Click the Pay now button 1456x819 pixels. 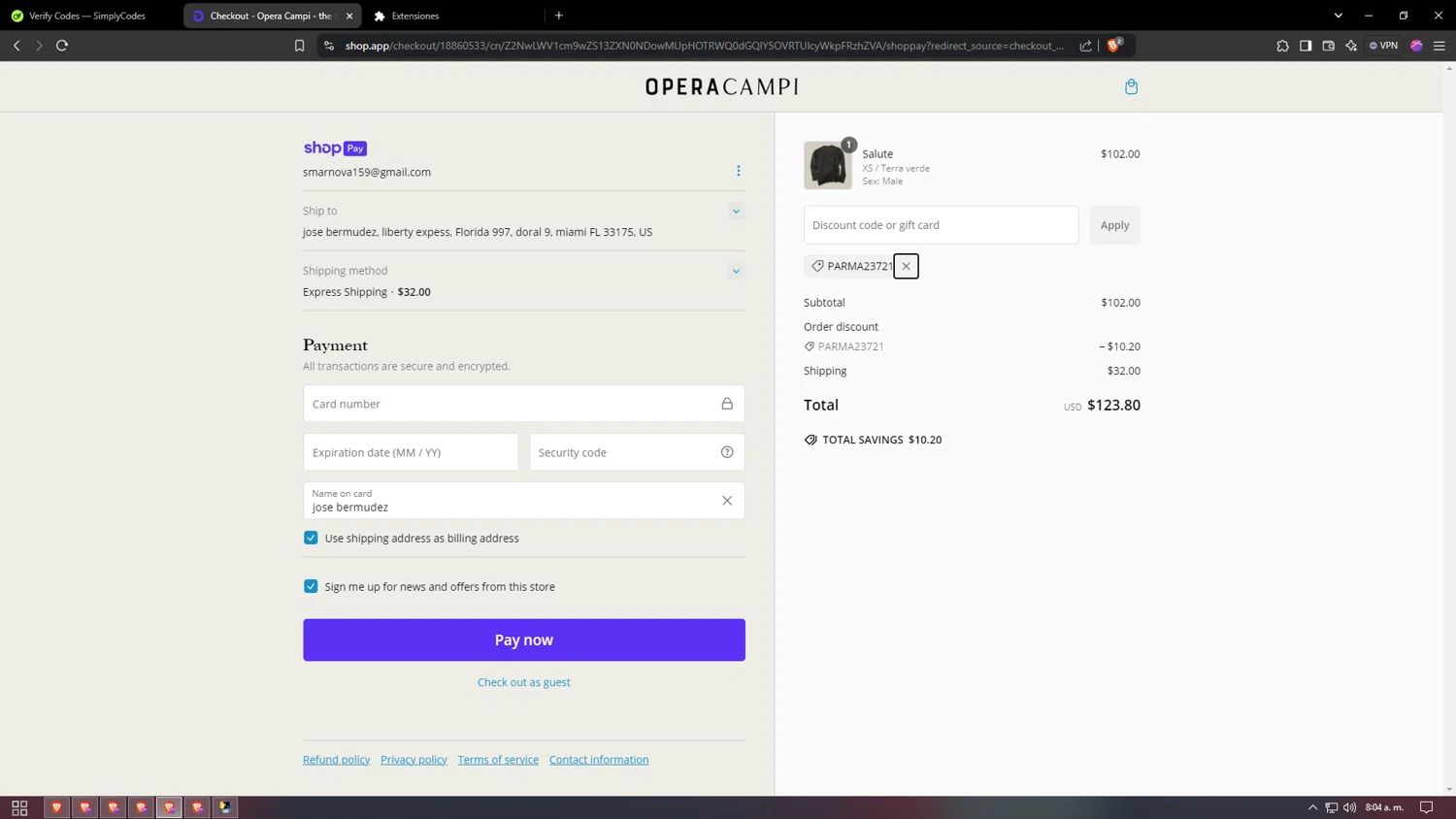click(x=524, y=640)
